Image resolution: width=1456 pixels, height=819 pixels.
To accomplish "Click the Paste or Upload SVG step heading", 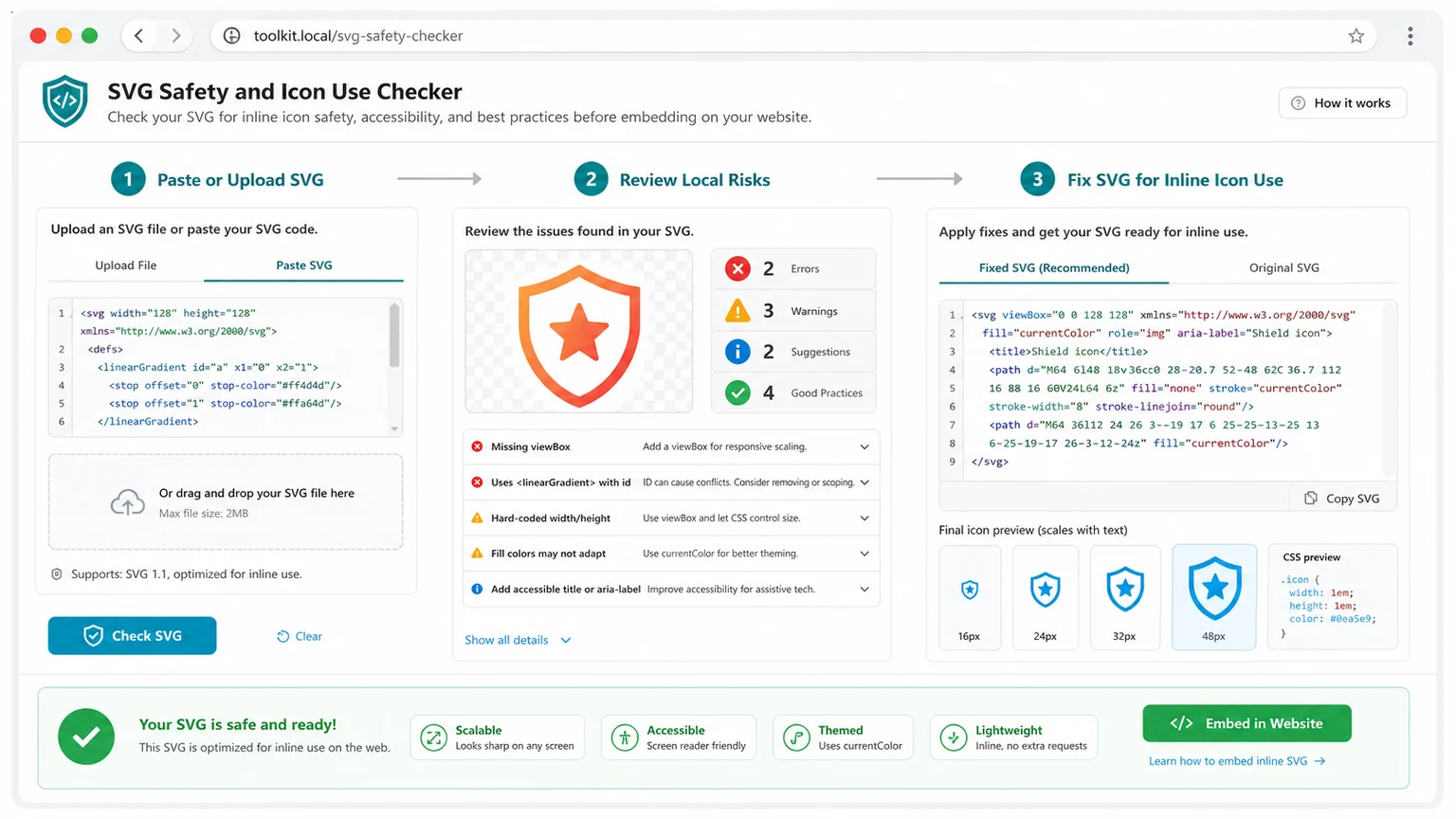I will [x=240, y=180].
